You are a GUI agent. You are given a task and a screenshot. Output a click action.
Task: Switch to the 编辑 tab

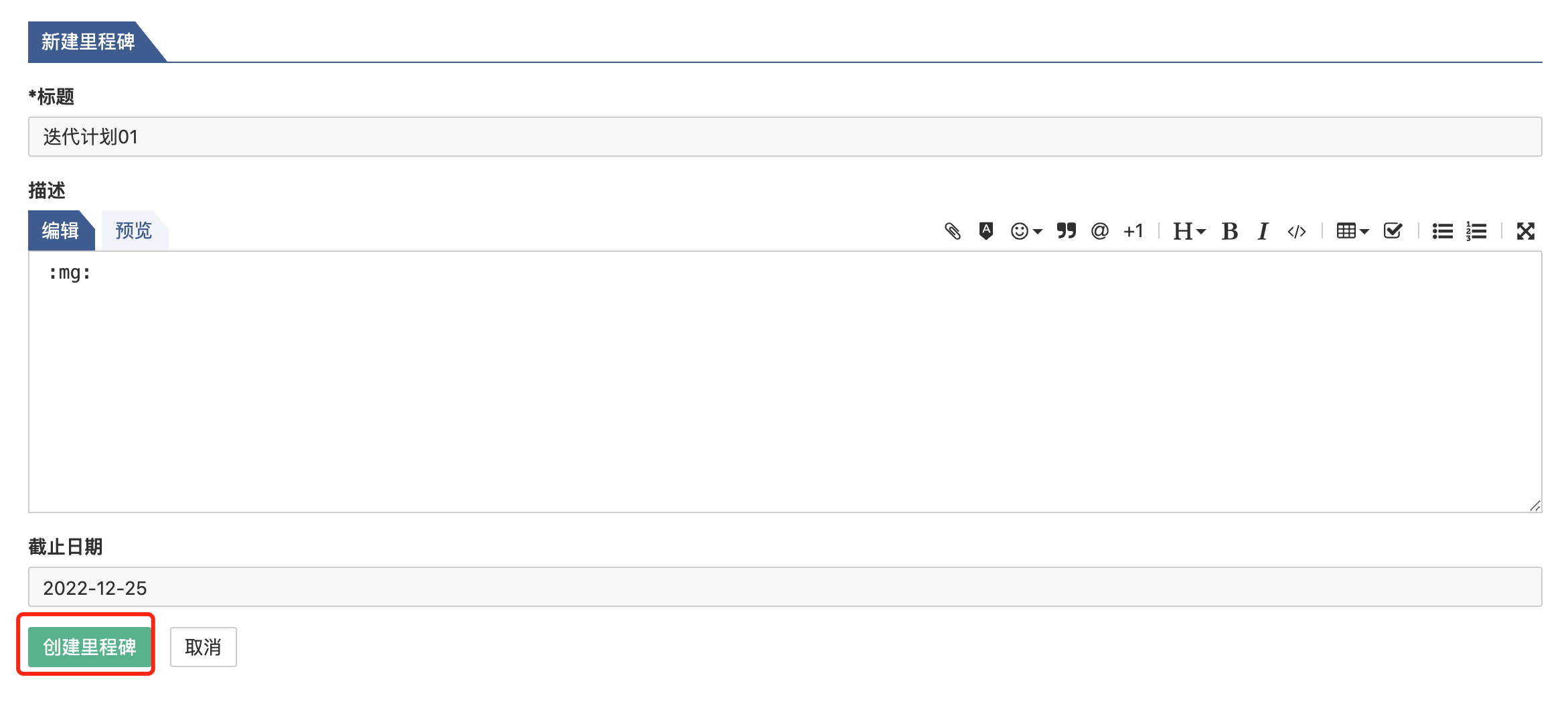60,231
